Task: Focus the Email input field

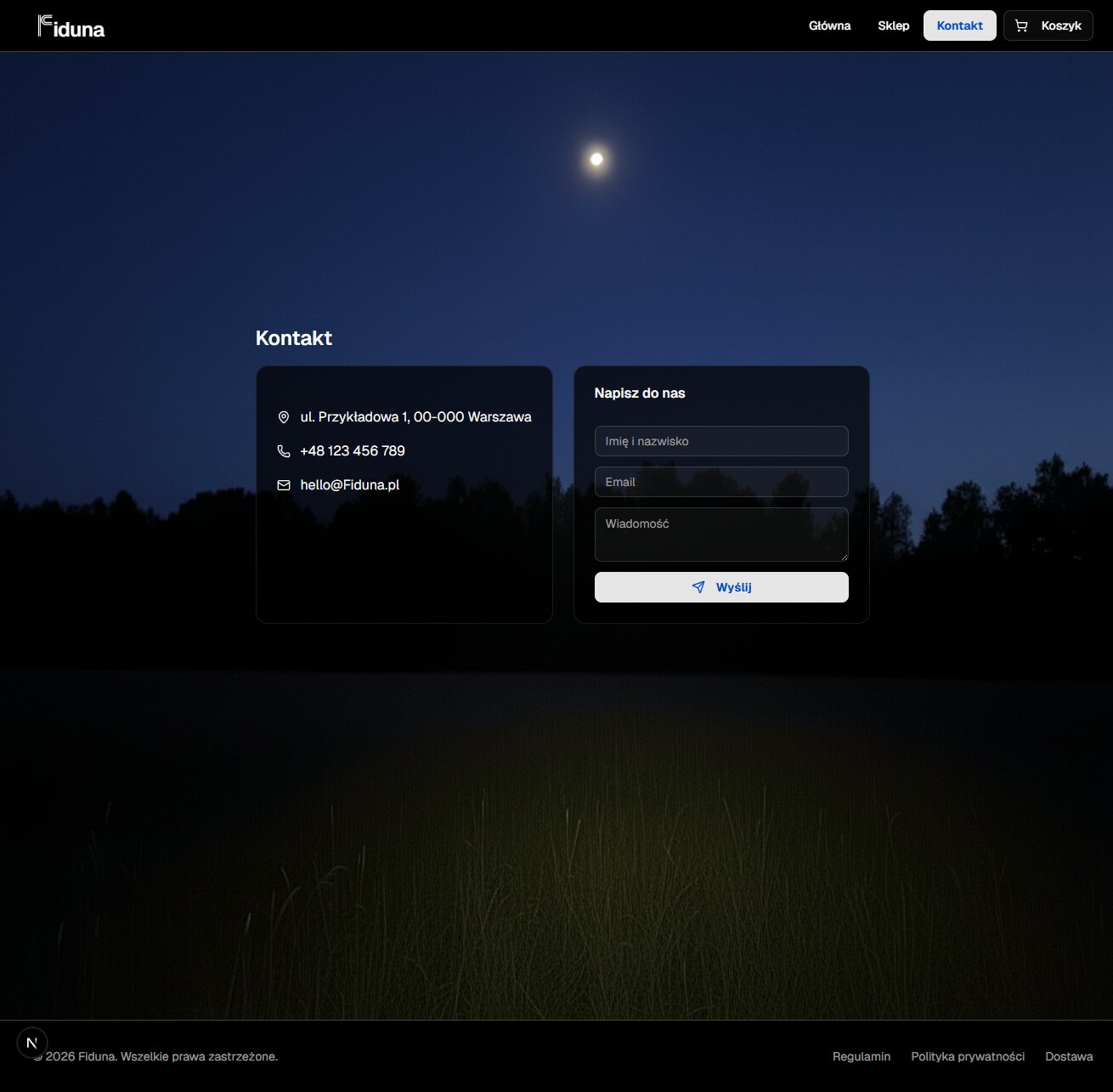Action: click(x=721, y=482)
